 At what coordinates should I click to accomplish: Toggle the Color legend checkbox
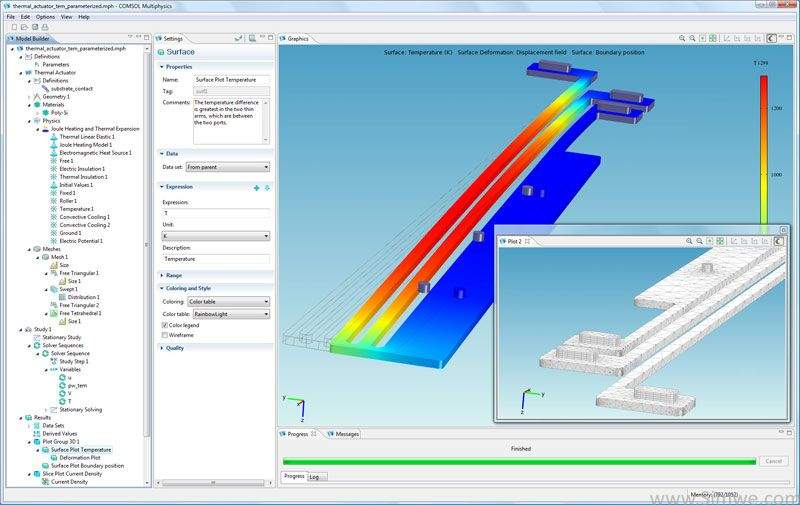[165, 325]
